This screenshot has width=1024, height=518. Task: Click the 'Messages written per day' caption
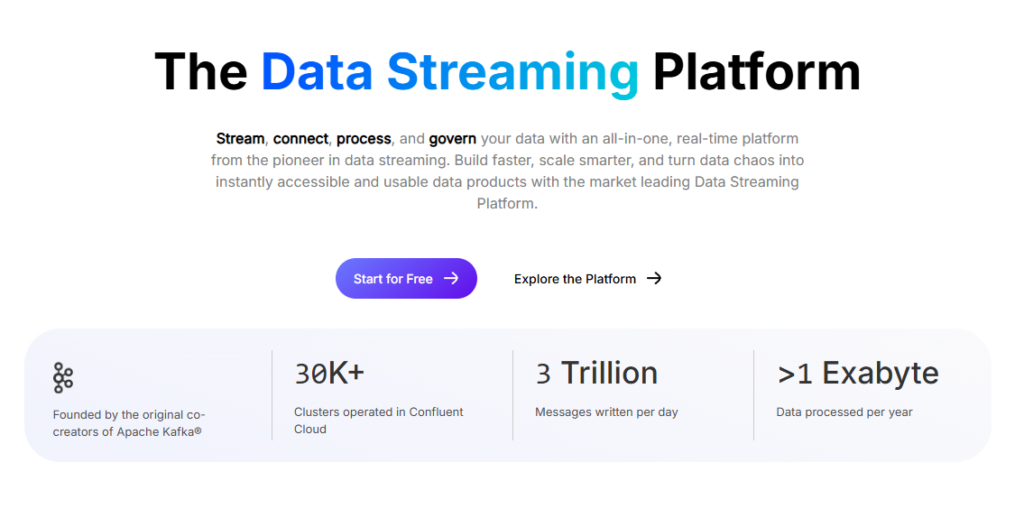tap(606, 412)
